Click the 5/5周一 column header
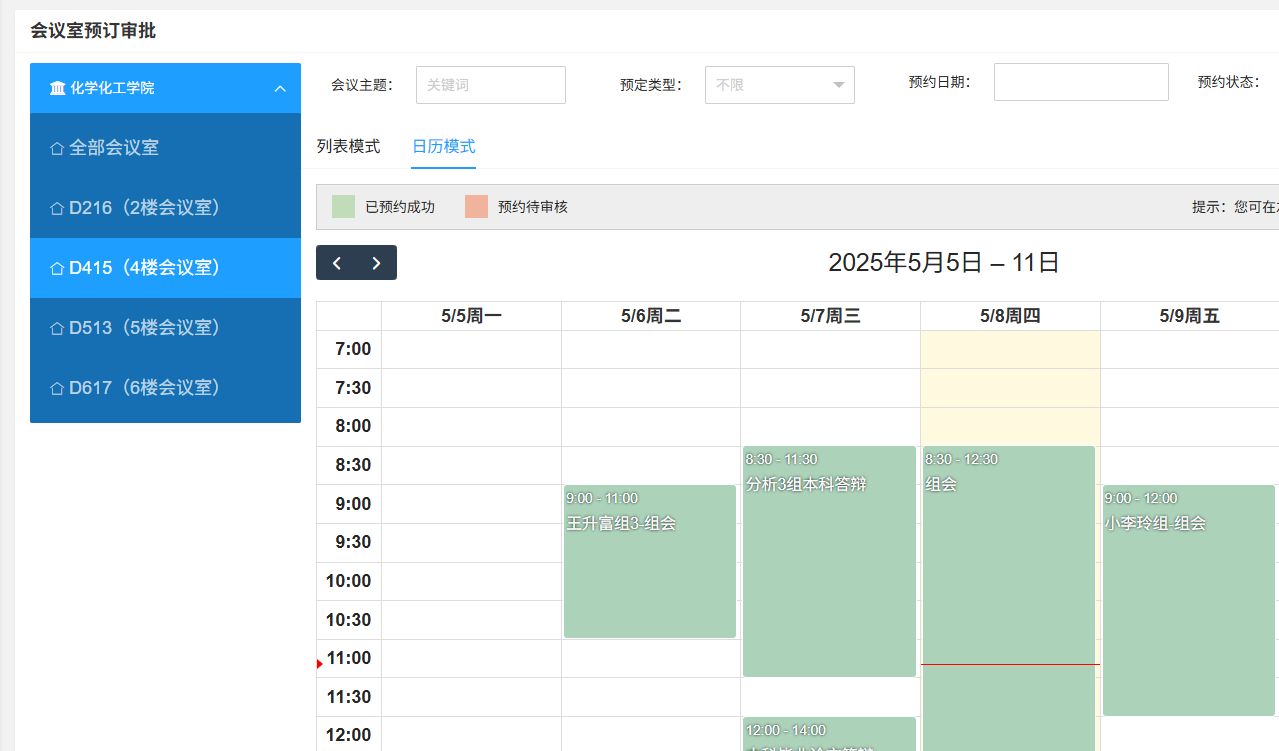 pyautogui.click(x=471, y=316)
